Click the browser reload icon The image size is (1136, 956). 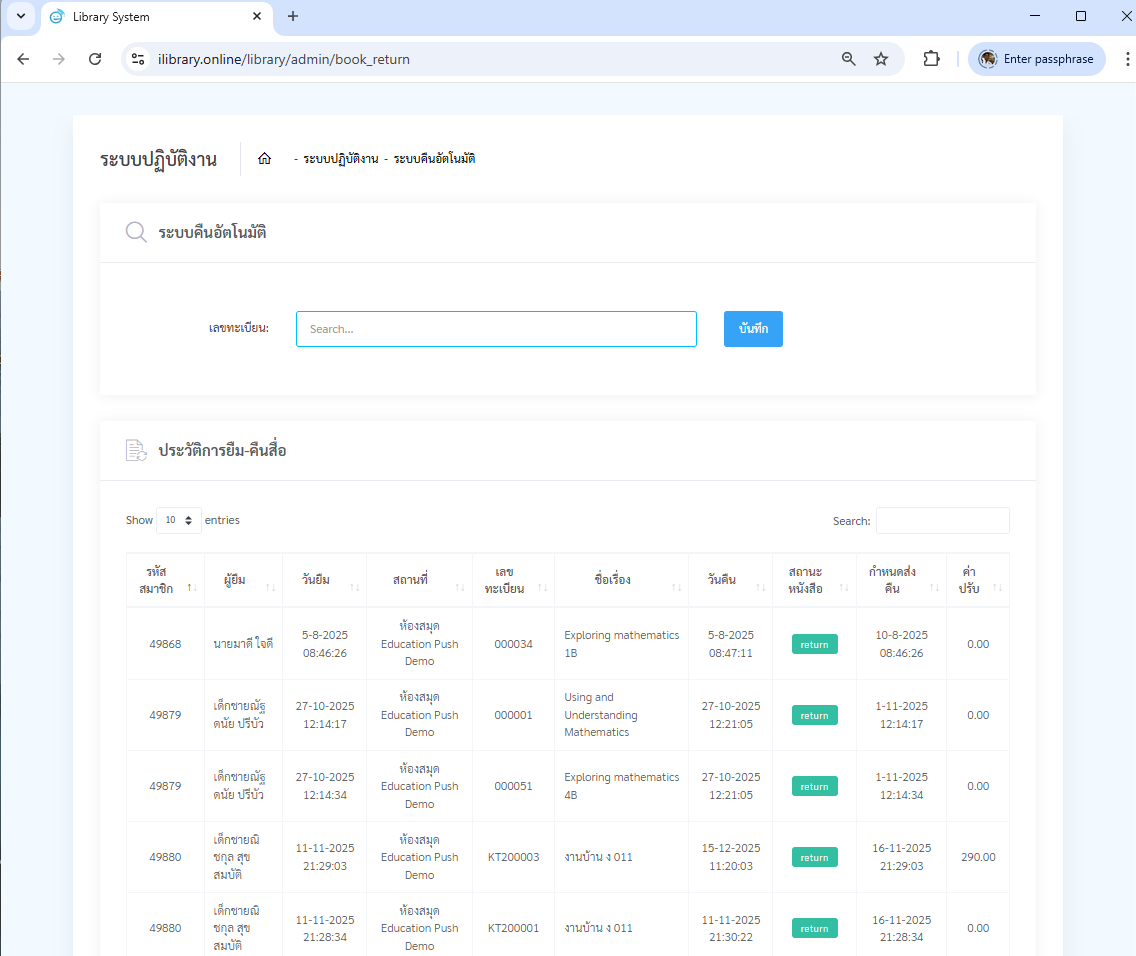coord(95,59)
